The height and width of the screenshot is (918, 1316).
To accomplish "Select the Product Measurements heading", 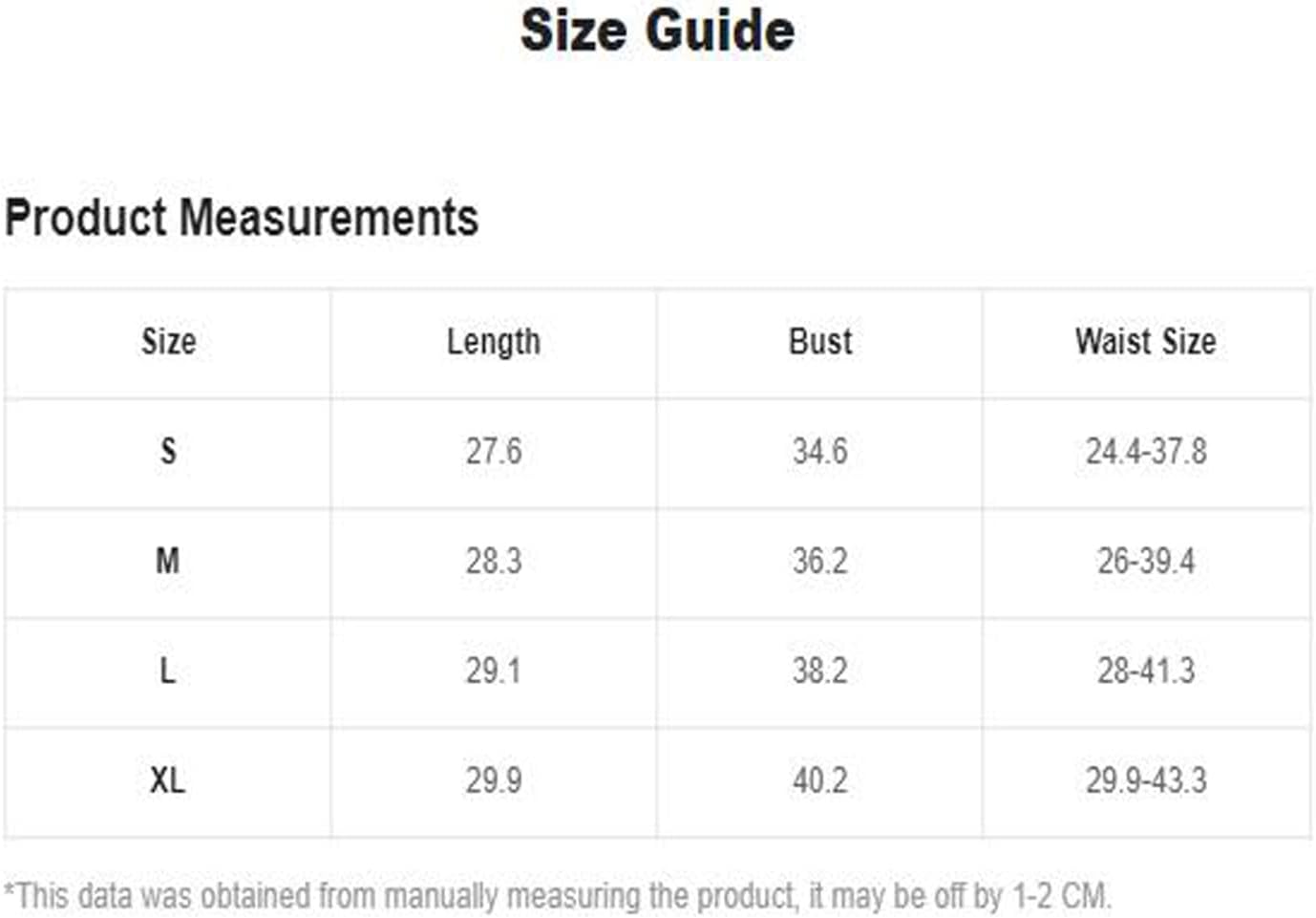I will (242, 217).
